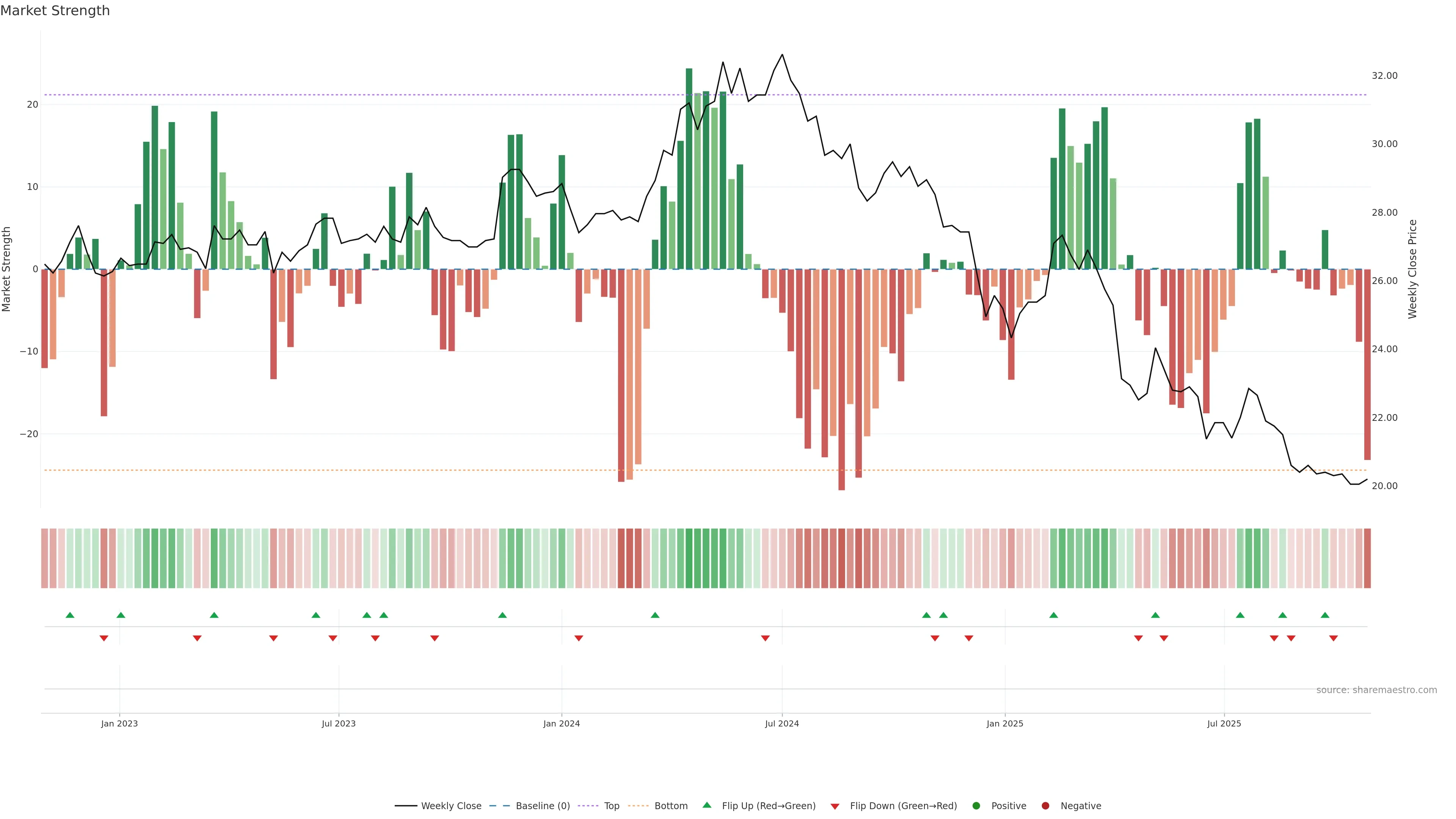Click the Weekly Close Price axis title
This screenshot has width=1456, height=819.
click(x=1412, y=269)
